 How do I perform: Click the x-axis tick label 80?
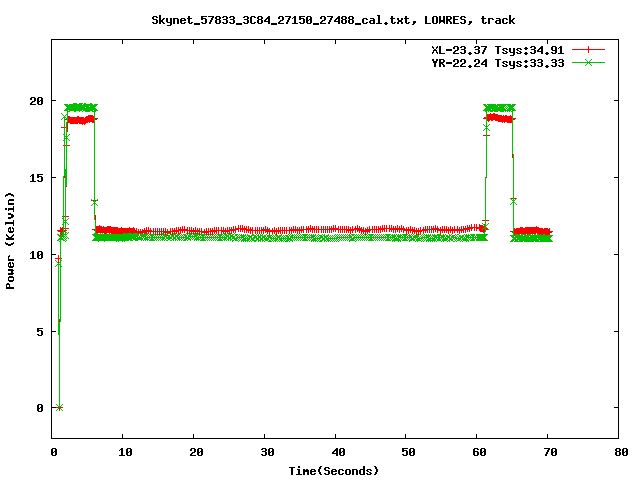click(x=621, y=452)
